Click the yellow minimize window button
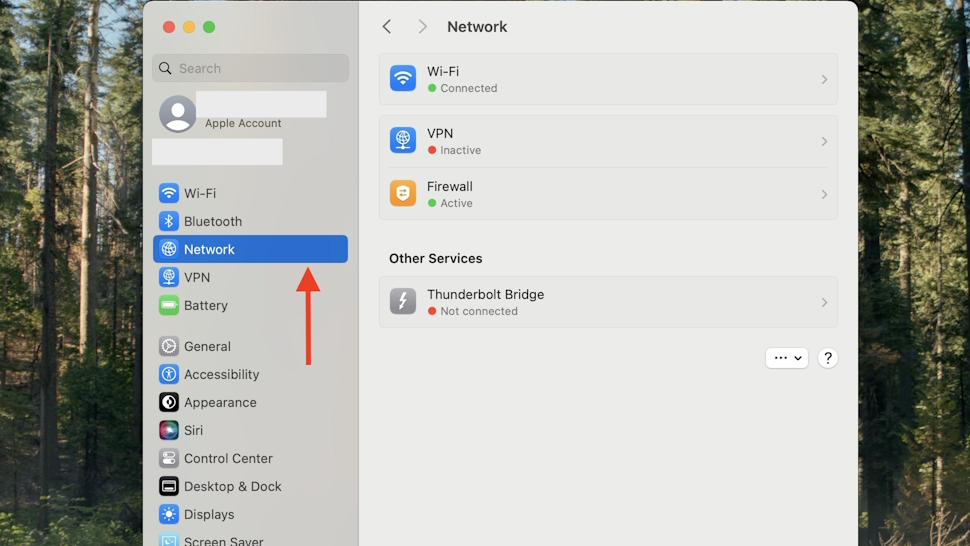 tap(189, 27)
